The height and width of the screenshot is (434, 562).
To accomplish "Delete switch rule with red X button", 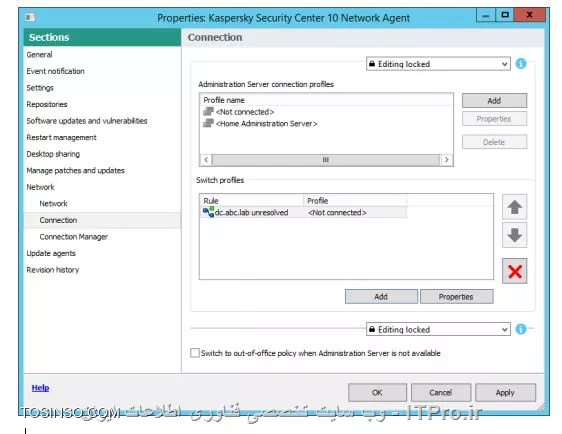I will [x=514, y=271].
